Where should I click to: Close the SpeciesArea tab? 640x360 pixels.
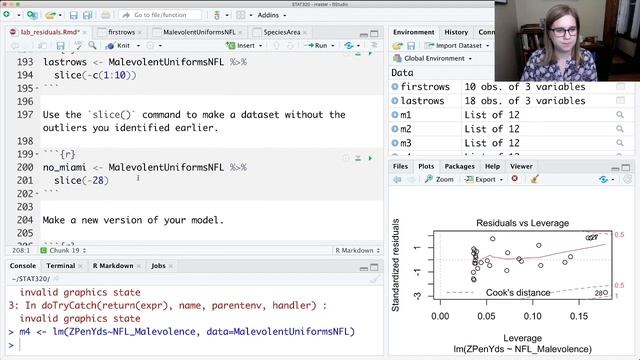coord(305,32)
